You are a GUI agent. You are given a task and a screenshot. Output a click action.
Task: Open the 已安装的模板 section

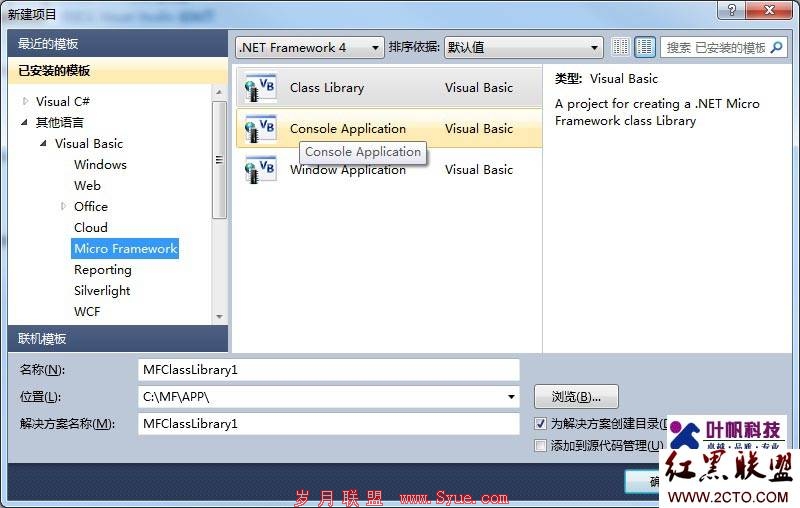[x=118, y=70]
